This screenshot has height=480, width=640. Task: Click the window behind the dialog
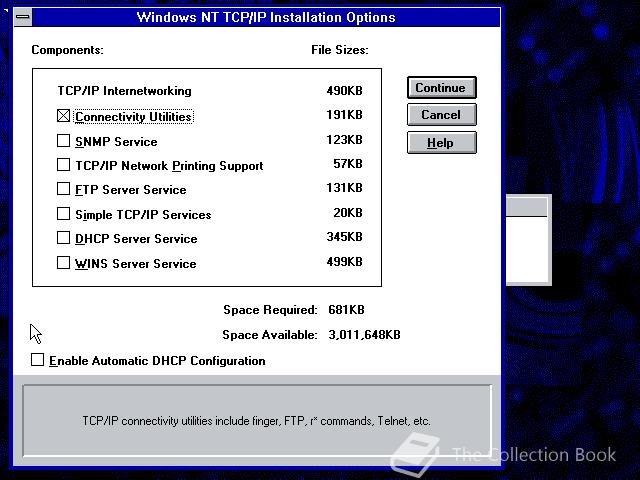pos(529,241)
